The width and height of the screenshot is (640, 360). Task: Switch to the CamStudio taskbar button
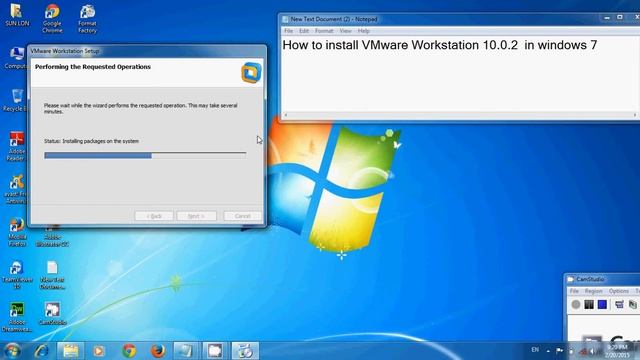215,351
